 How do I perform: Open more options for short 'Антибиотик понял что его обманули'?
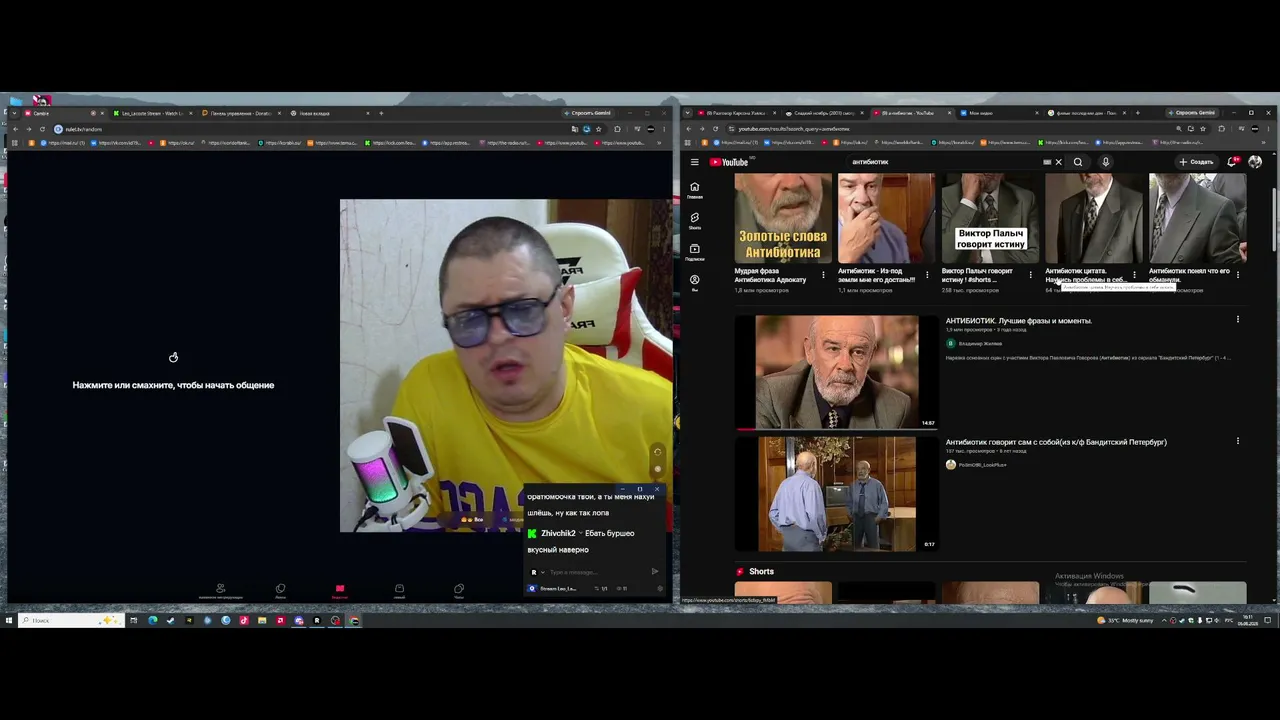coord(1238,274)
